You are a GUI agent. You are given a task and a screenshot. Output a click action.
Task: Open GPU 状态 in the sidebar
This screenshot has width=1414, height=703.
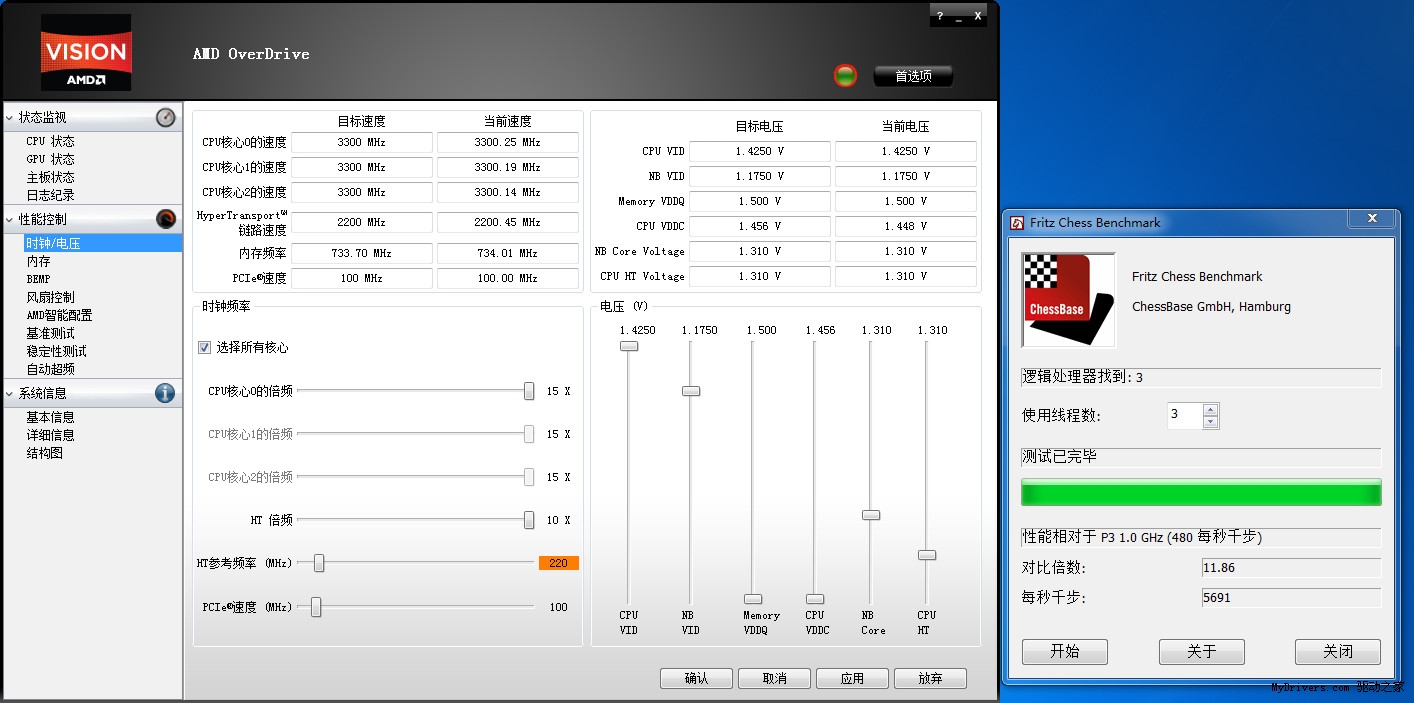(x=50, y=159)
